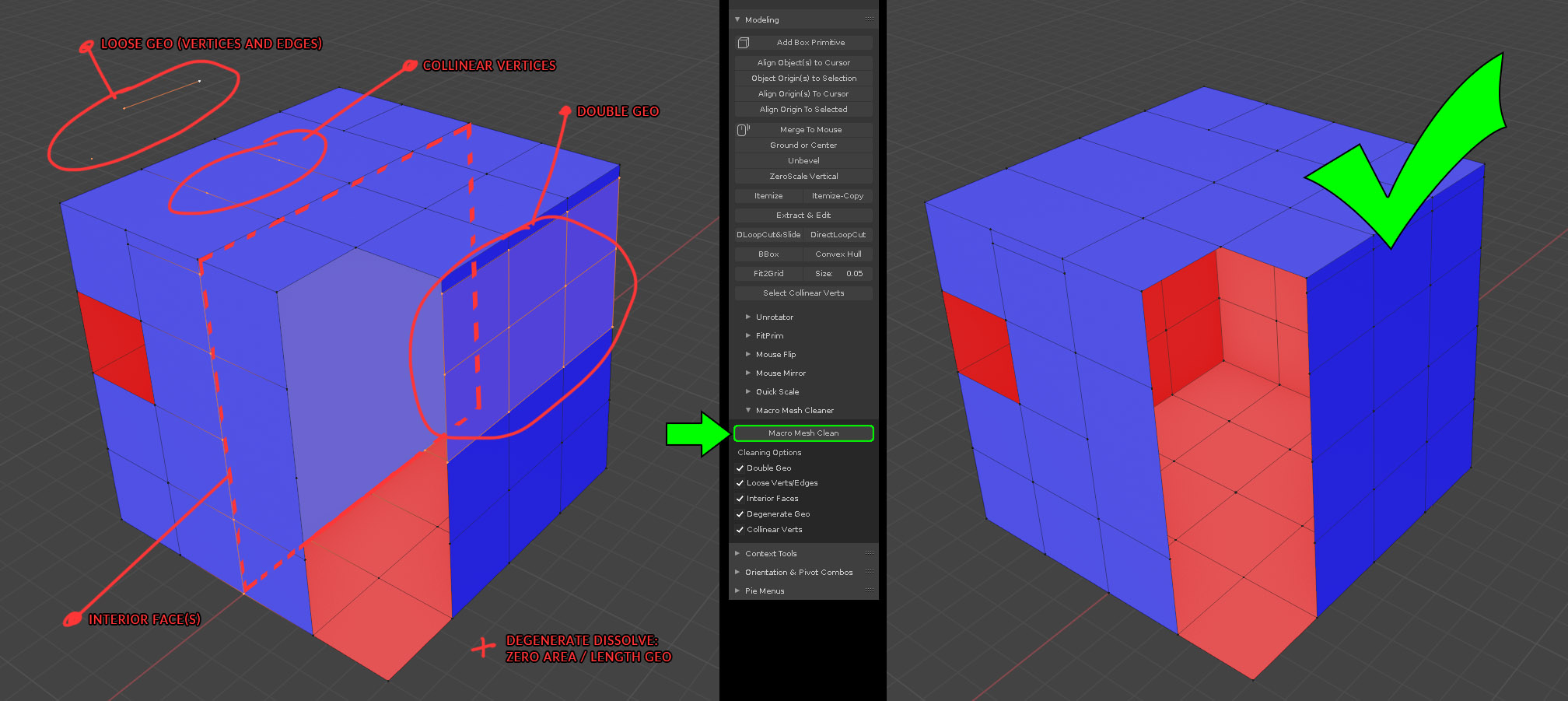Disable Degenerate Geo cleaning
Image resolution: width=1568 pixels, height=701 pixels.
click(x=740, y=513)
